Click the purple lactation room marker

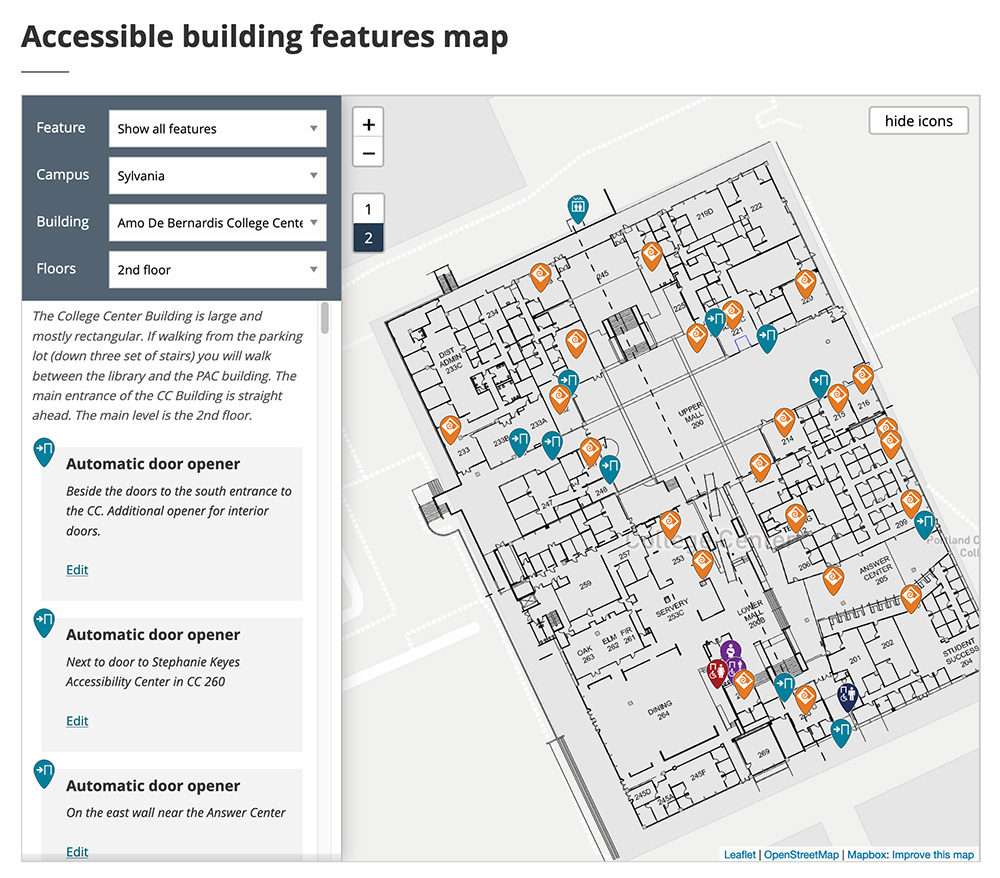pyautogui.click(x=731, y=651)
